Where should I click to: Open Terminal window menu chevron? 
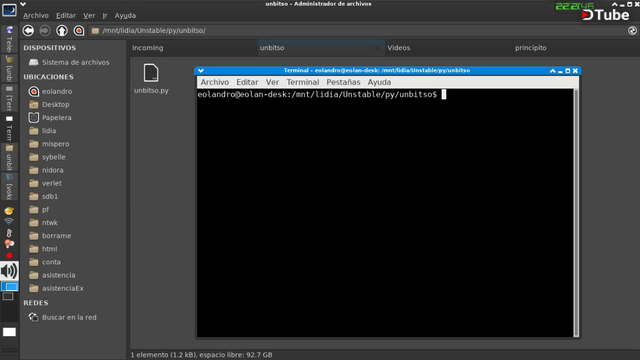coord(201,71)
